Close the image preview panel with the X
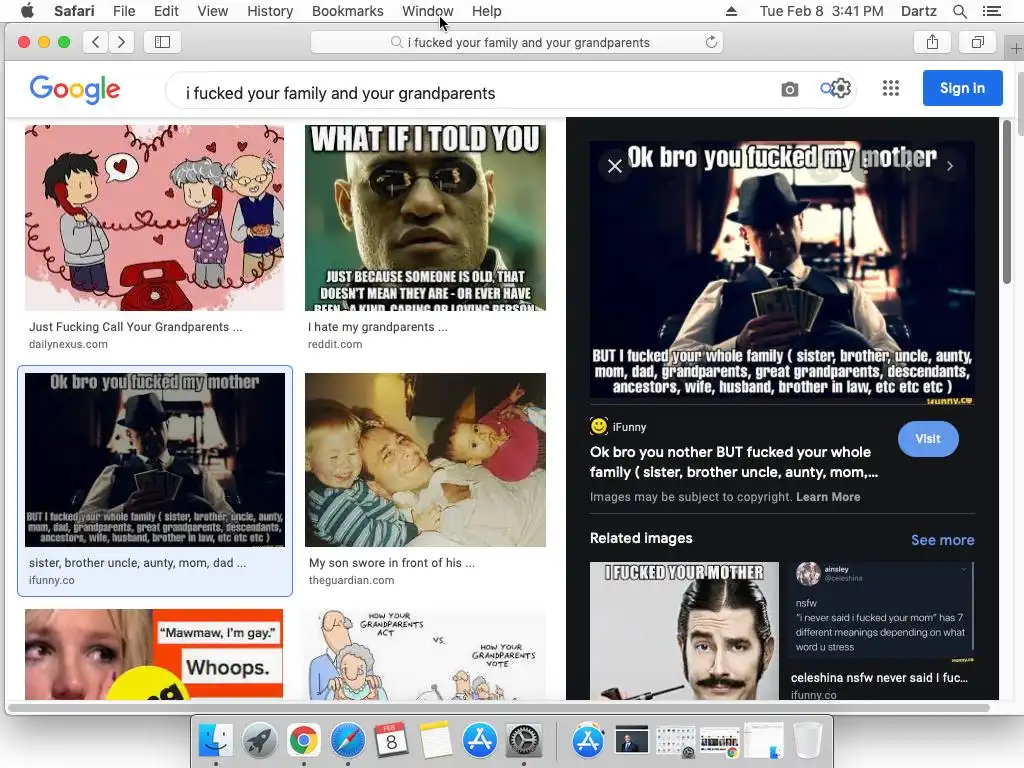Viewport: 1024px width, 768px height. (x=615, y=166)
